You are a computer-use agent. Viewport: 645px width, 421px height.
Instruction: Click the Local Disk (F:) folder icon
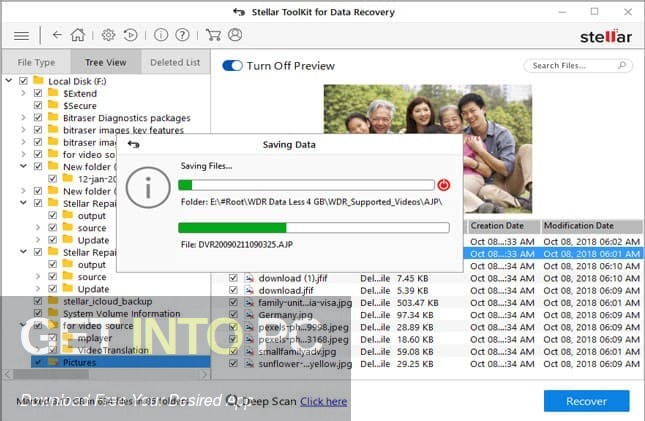tap(38, 80)
